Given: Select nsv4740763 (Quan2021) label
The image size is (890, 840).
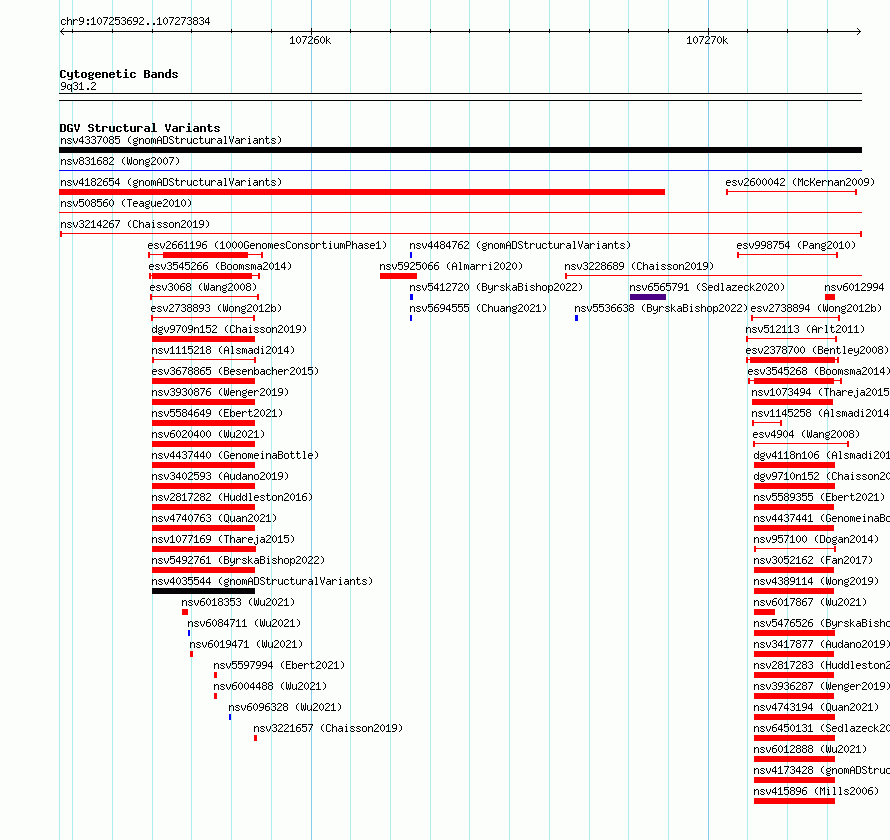Looking at the screenshot, I should tap(214, 518).
